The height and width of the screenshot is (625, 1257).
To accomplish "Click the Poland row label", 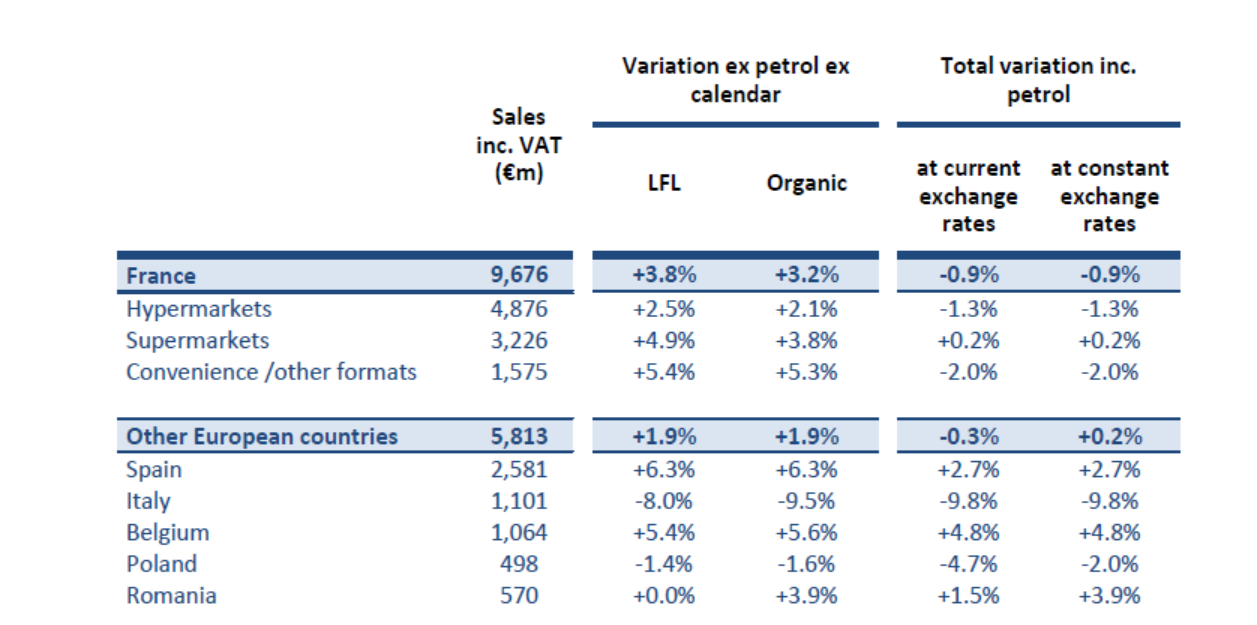I will (161, 564).
